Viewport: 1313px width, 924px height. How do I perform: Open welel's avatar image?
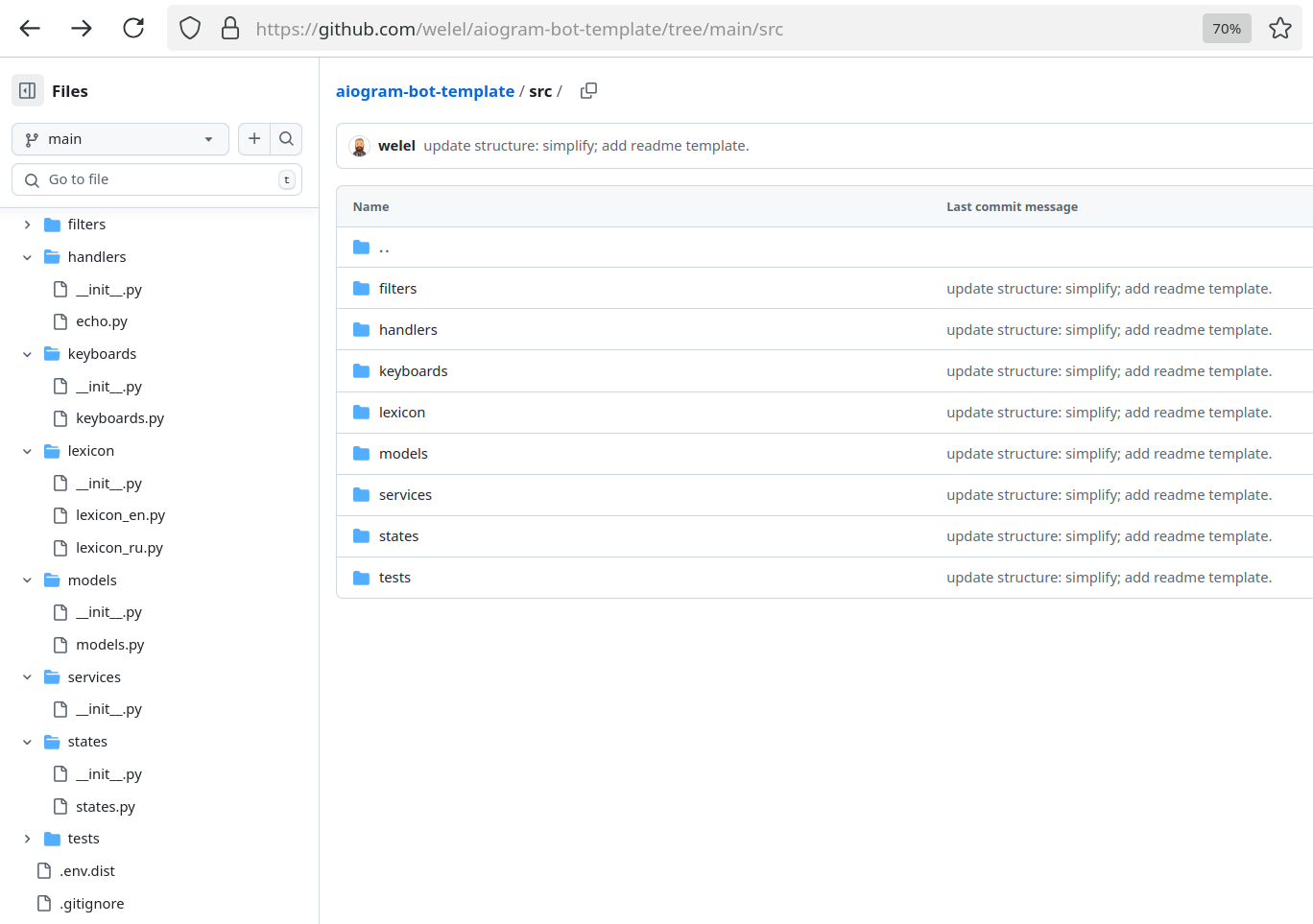pyautogui.click(x=360, y=146)
